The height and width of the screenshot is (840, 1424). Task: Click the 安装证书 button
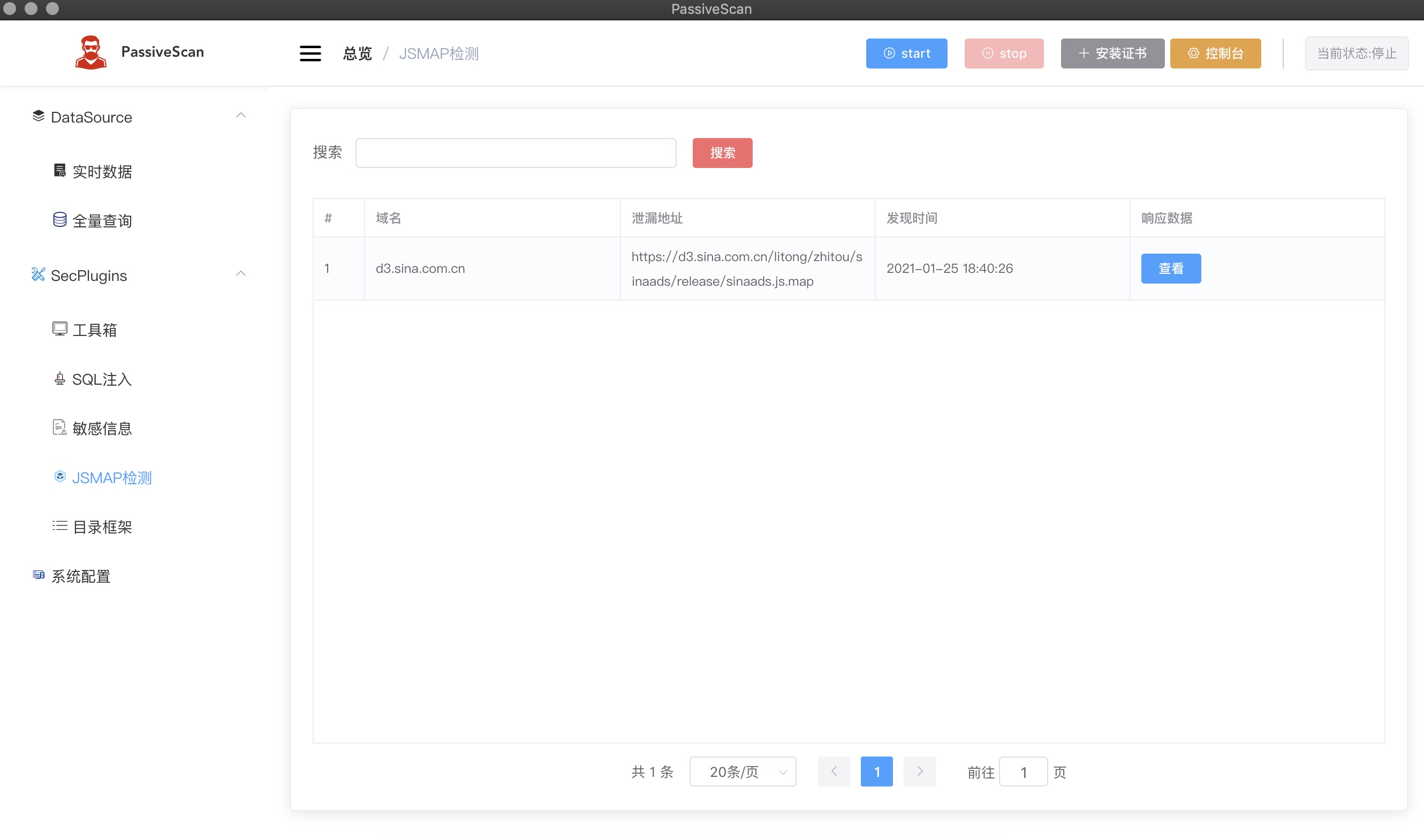pos(1112,53)
